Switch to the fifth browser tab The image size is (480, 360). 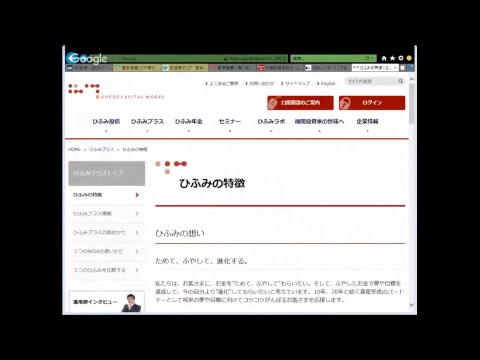(x=281, y=68)
